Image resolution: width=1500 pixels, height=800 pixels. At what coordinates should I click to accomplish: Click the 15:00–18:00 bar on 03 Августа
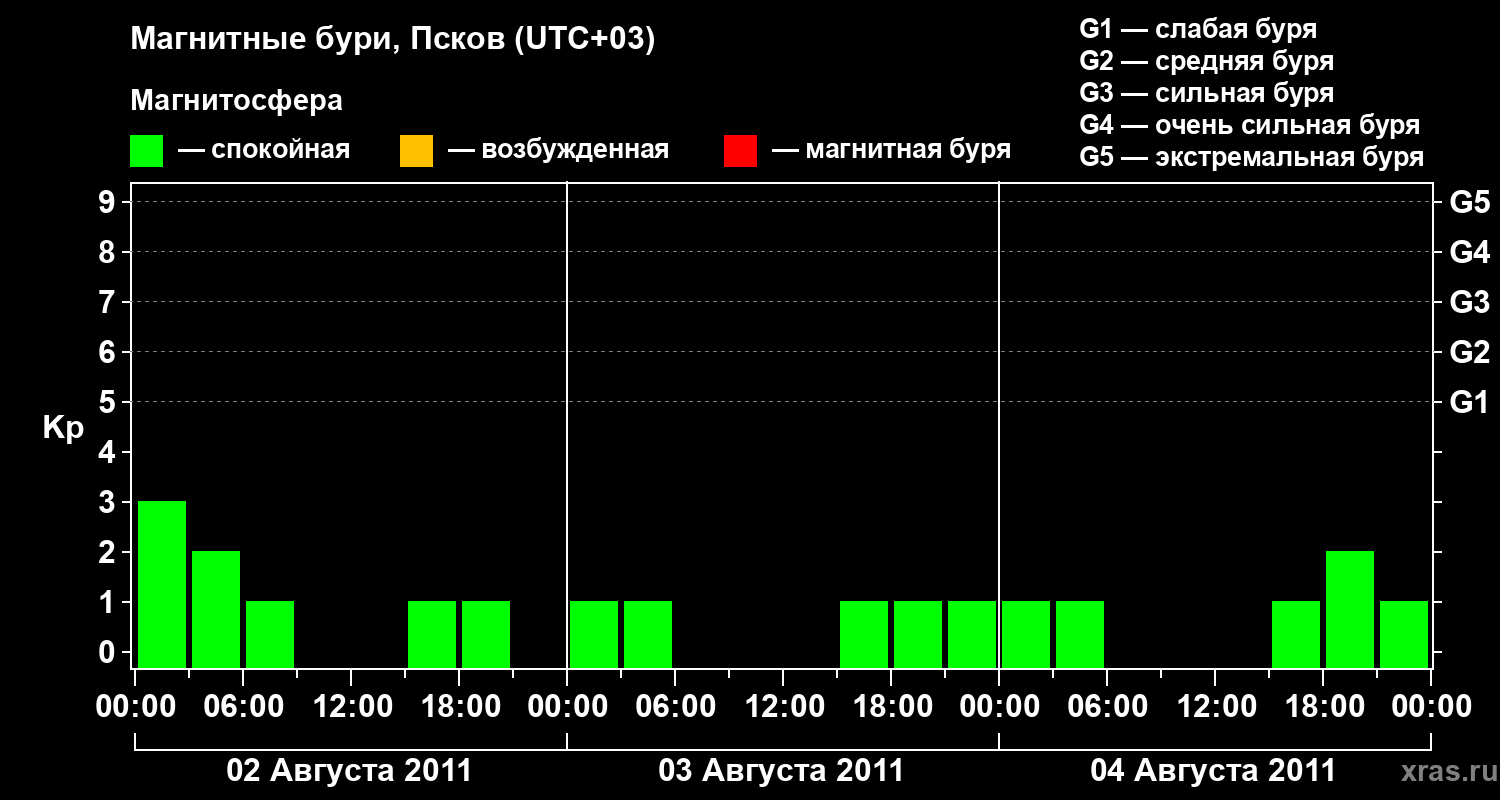(x=864, y=634)
